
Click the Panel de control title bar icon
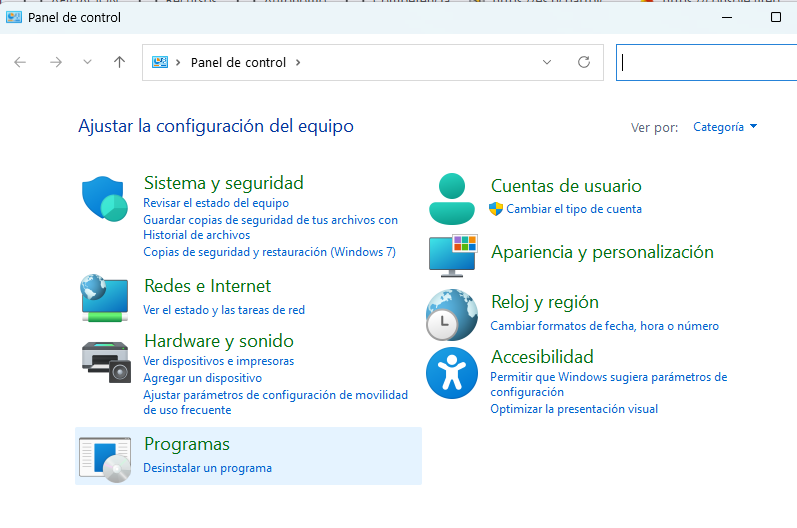[14, 17]
